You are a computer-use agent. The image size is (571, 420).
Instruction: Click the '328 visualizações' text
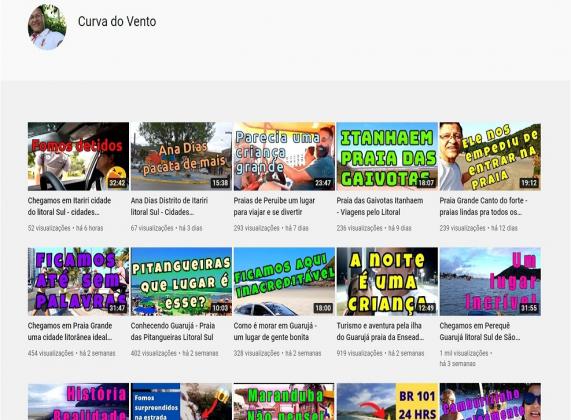click(x=256, y=353)
